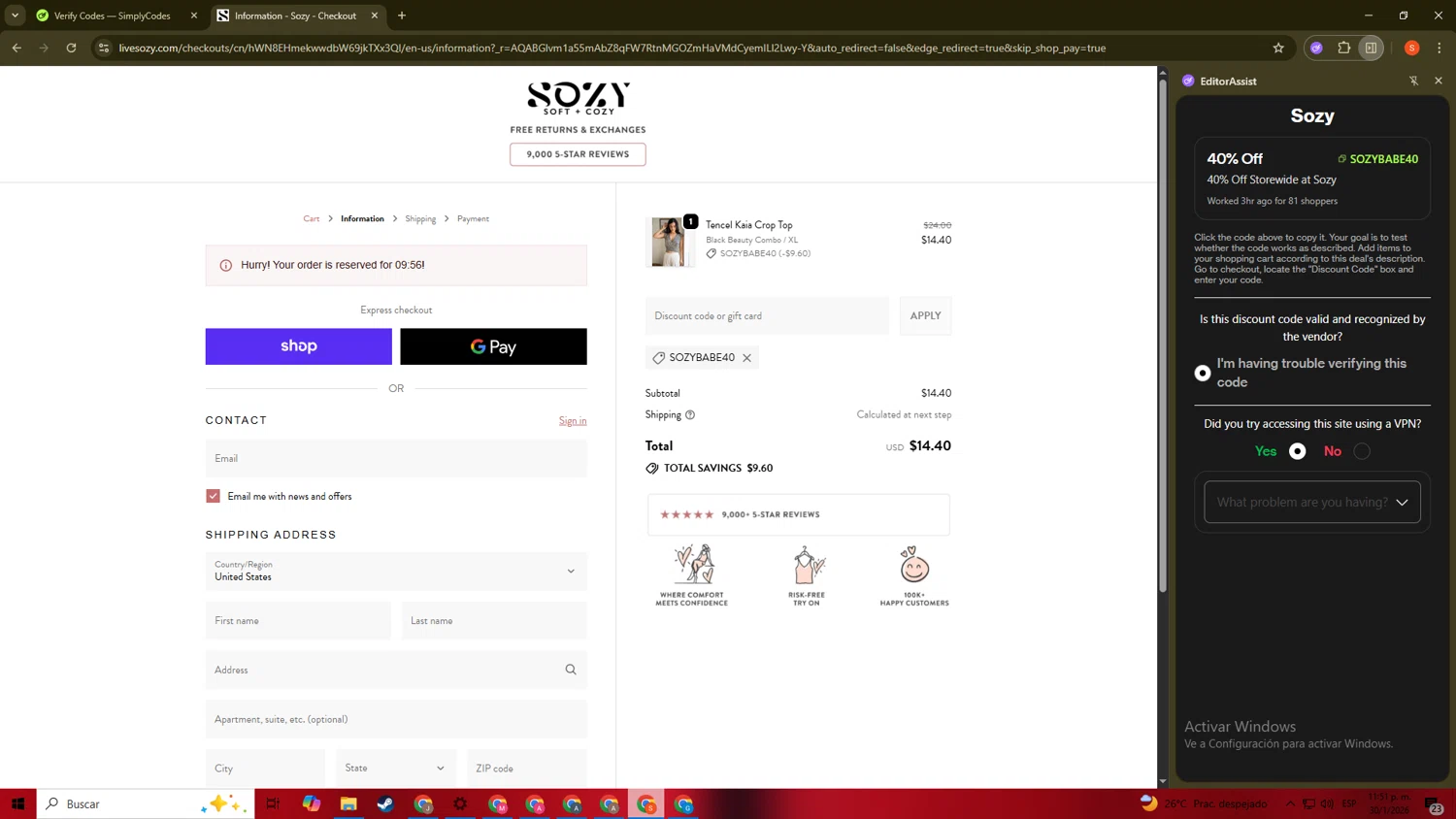Go back using the browser back arrow

point(17,48)
